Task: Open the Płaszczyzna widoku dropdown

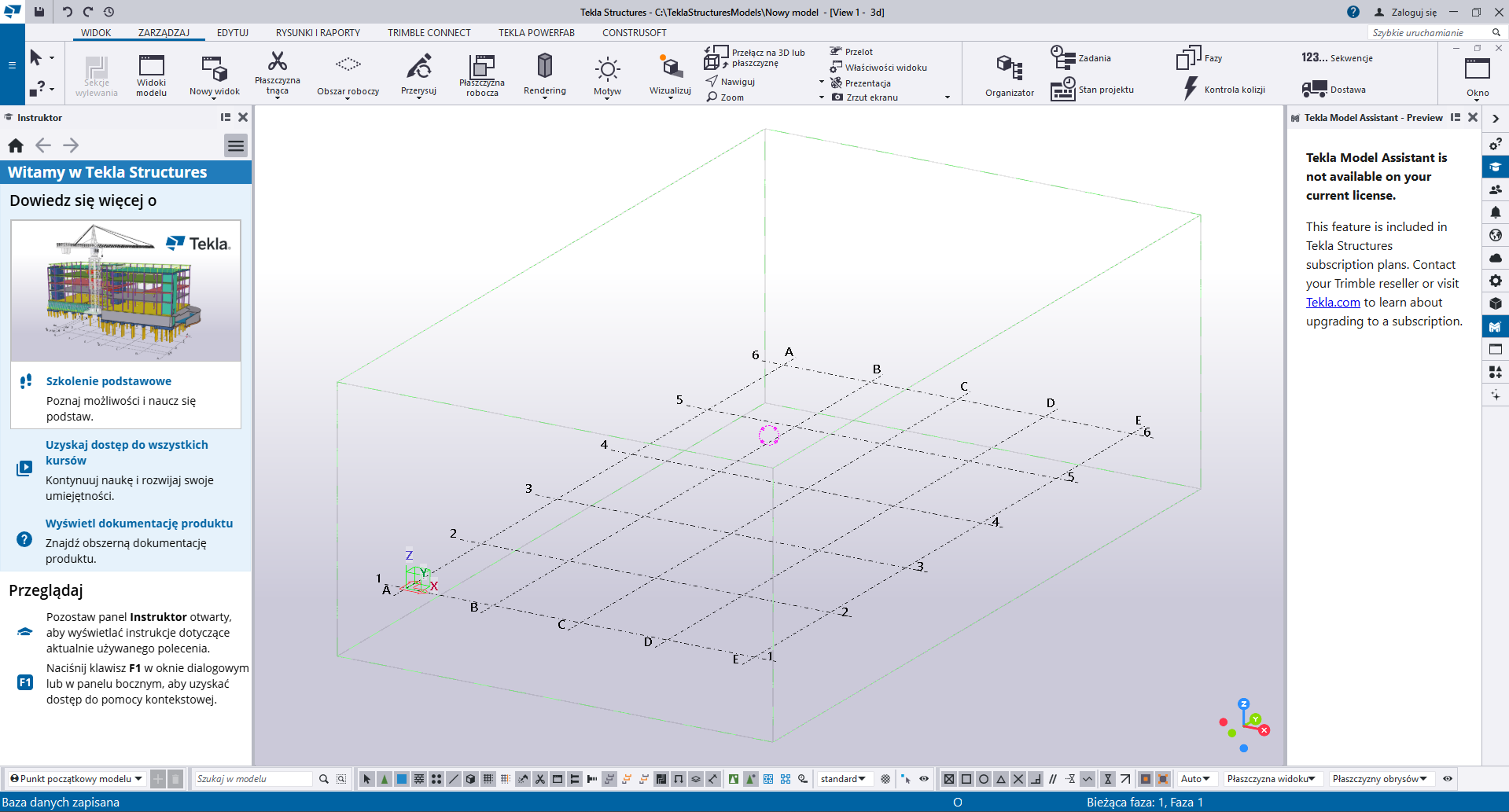Action: click(x=1272, y=779)
